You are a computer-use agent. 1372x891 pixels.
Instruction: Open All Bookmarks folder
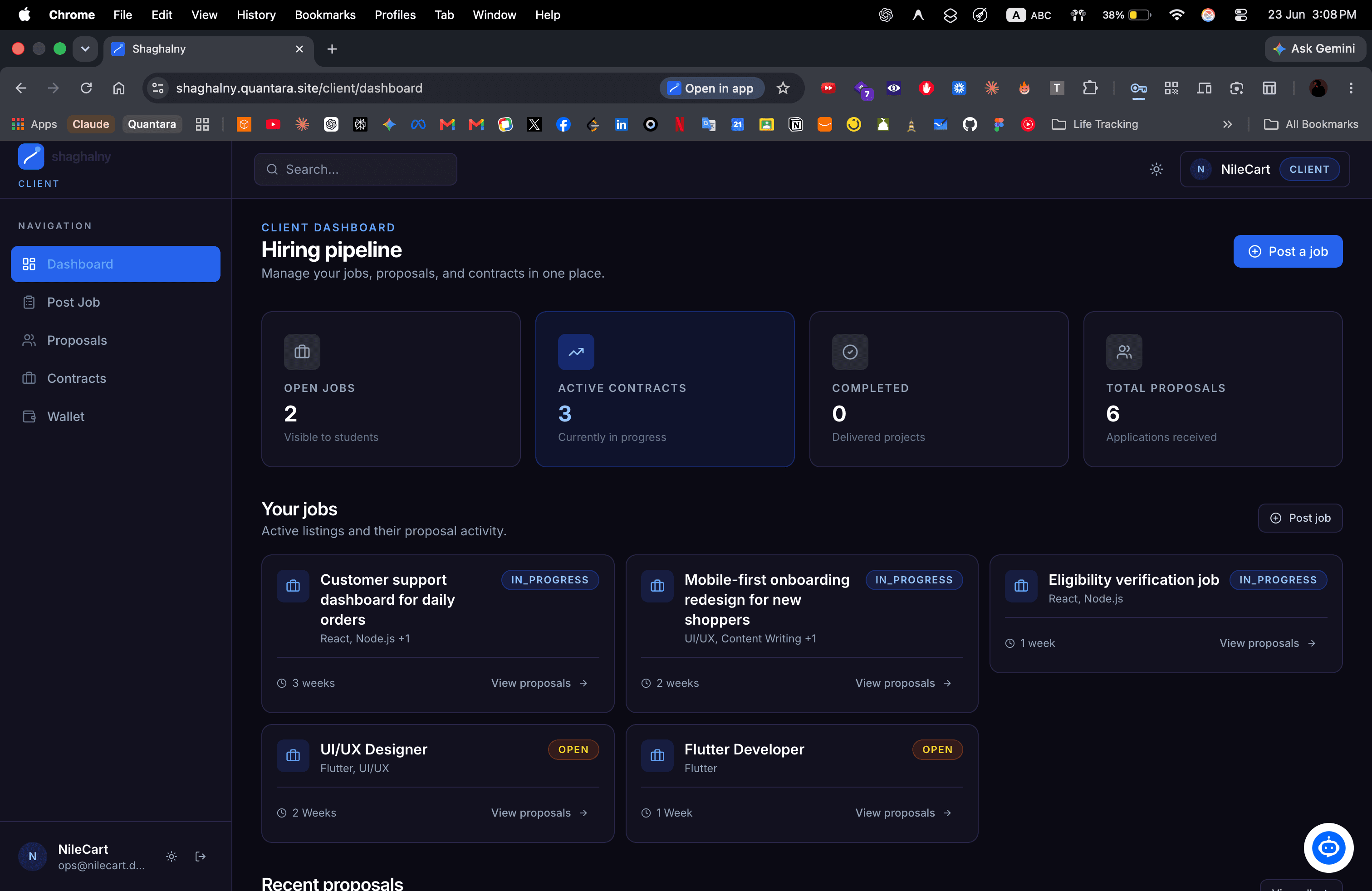tap(1310, 124)
